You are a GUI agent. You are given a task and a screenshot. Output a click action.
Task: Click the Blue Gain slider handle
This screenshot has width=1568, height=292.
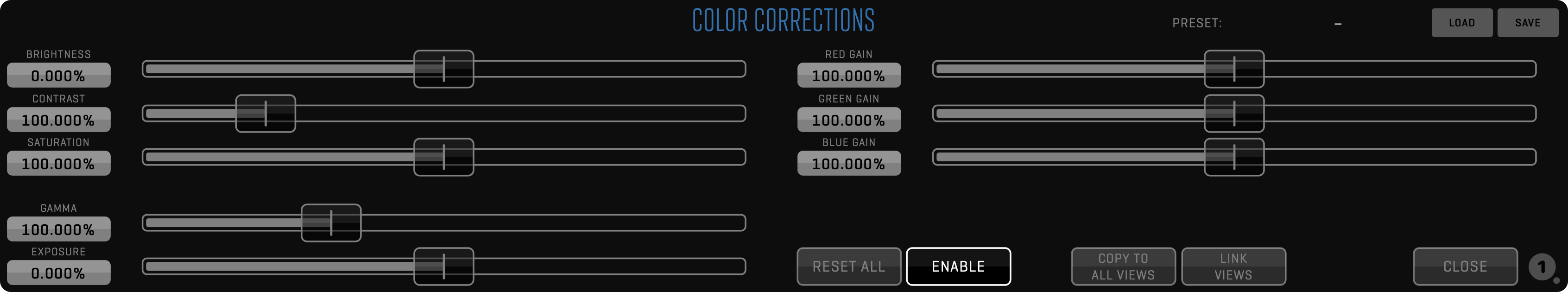point(1234,157)
